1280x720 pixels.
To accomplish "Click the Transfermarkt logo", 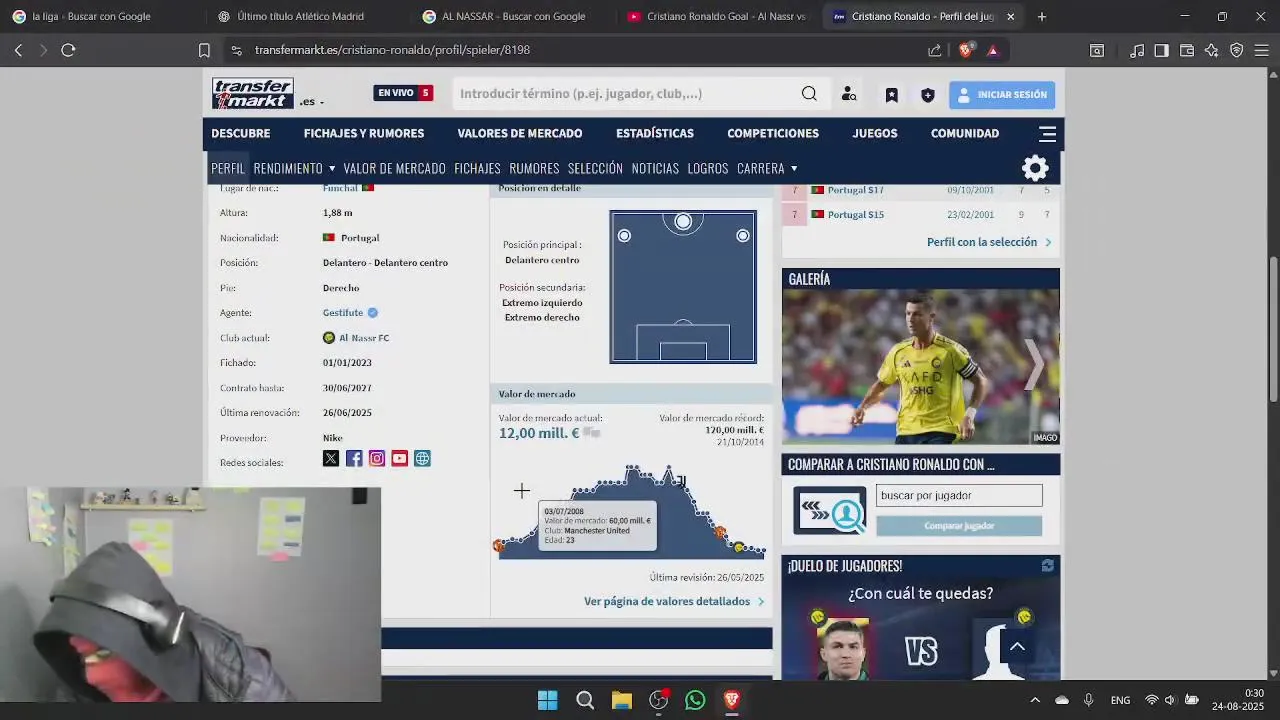I will pos(252,93).
